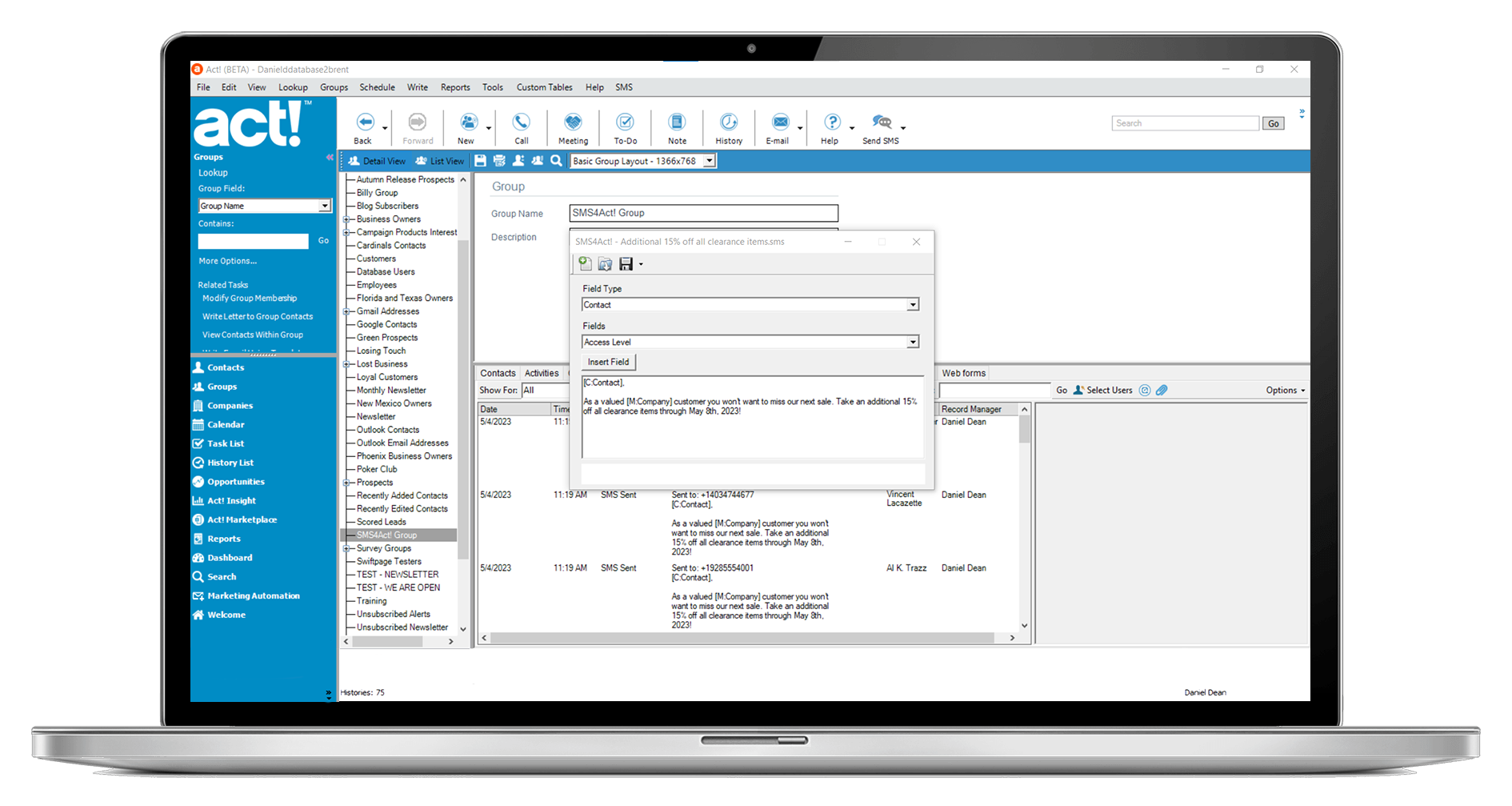Click the Record Manager column header
Screen dimensions: 1512x806
(x=977, y=409)
